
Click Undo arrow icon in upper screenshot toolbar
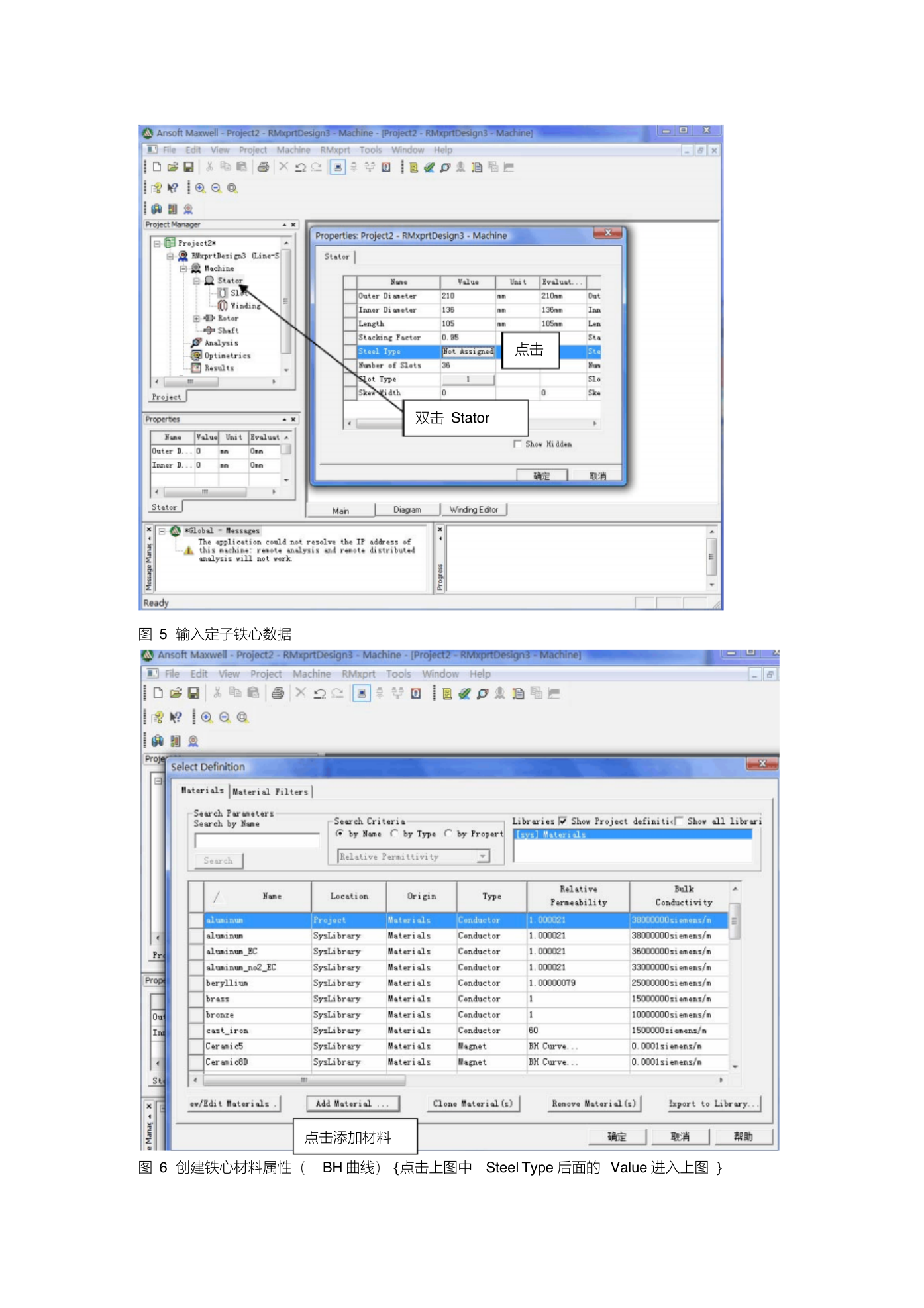point(300,167)
